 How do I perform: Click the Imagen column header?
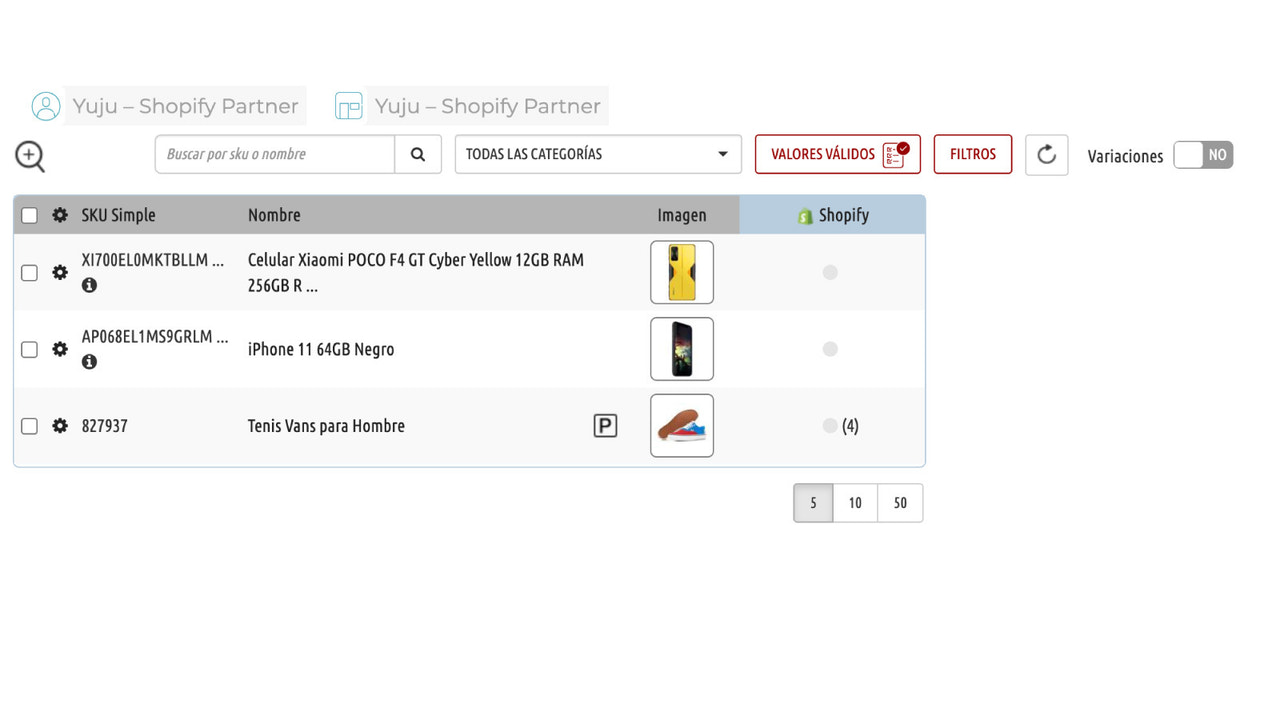coord(682,214)
